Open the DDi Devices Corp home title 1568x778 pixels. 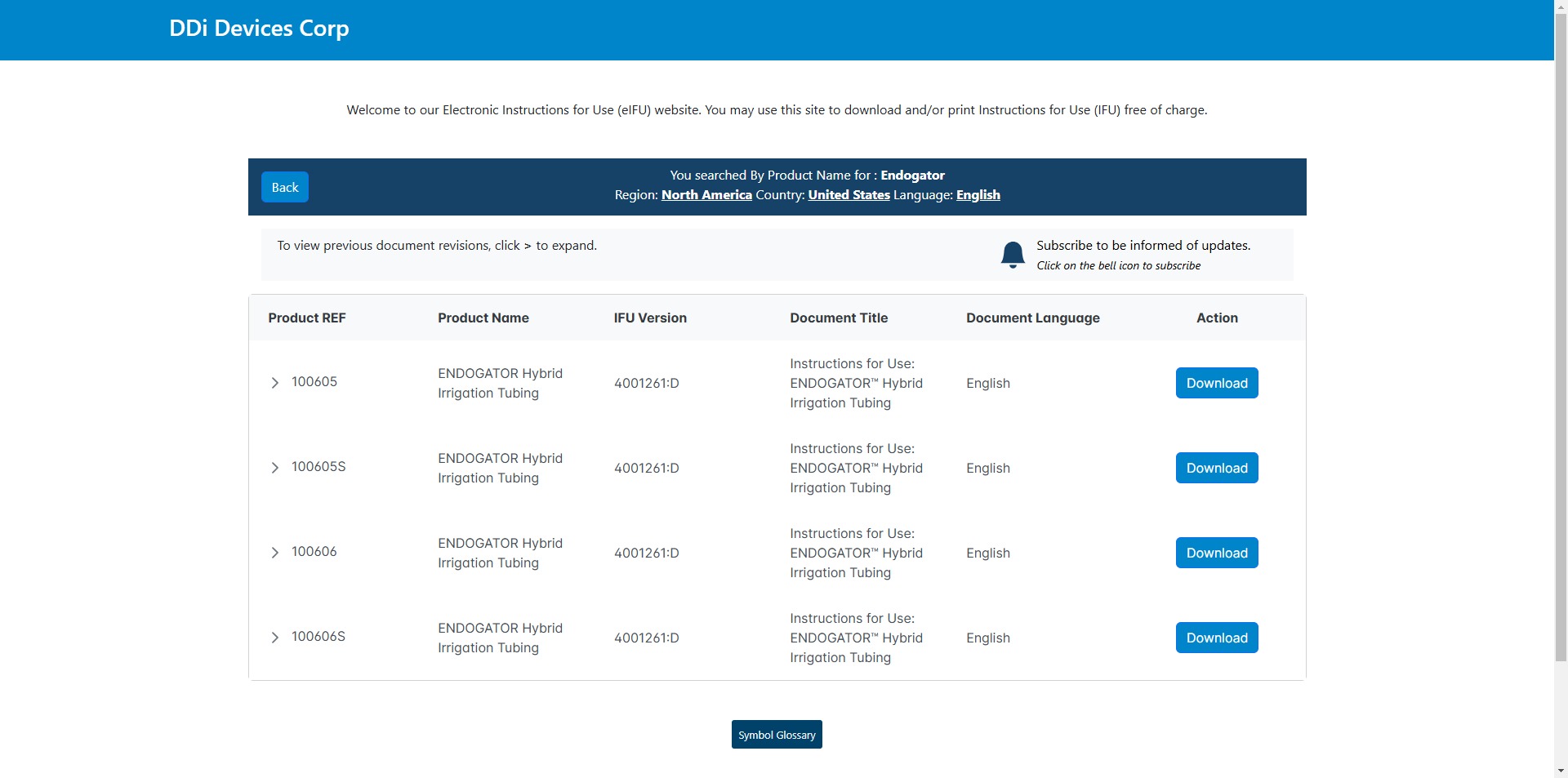tap(259, 29)
